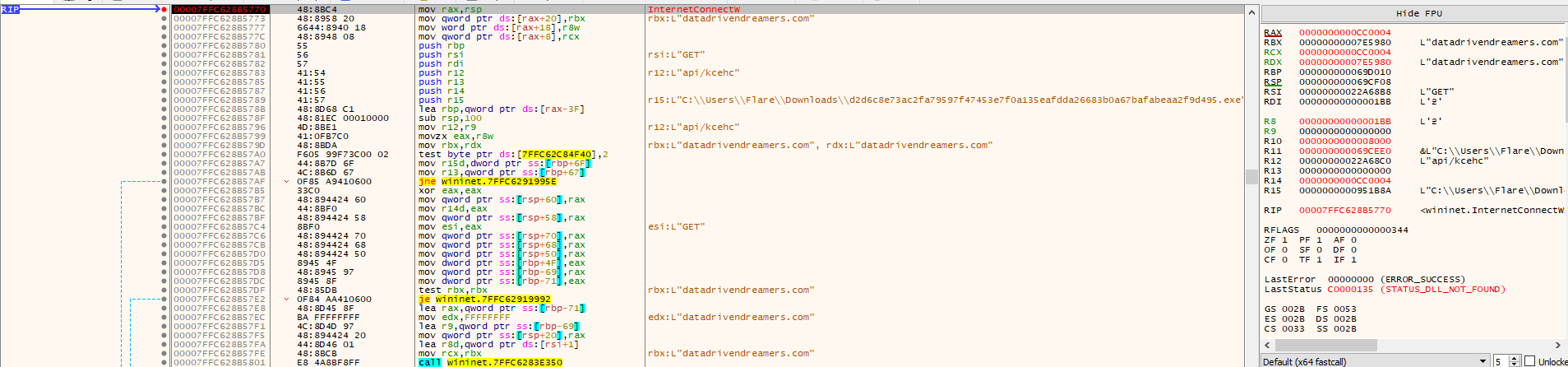Select the IF flag in registers

(1345, 260)
